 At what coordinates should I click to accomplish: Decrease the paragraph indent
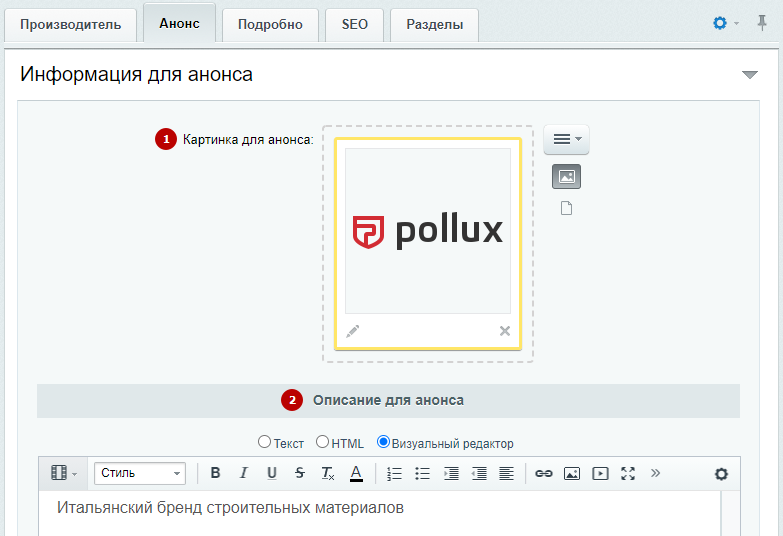coord(479,473)
